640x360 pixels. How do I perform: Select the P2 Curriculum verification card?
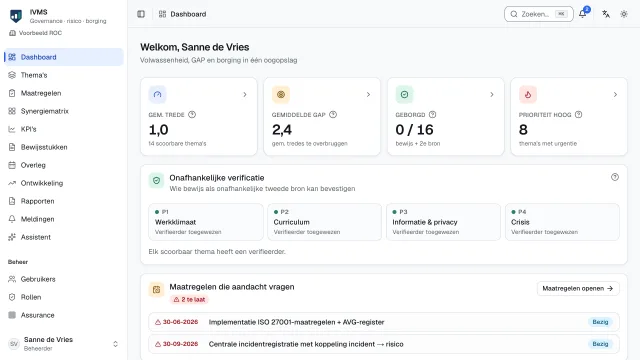click(324, 222)
